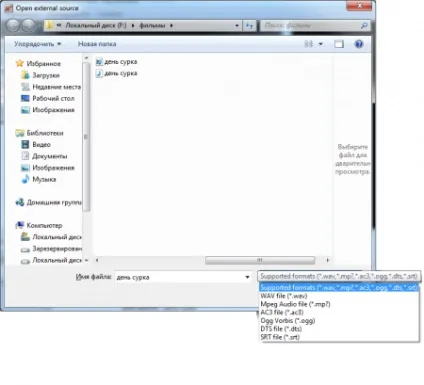Screen dimensions: 424x385
Task: Select Домашняя группа in the sidebar
Action: point(49,202)
